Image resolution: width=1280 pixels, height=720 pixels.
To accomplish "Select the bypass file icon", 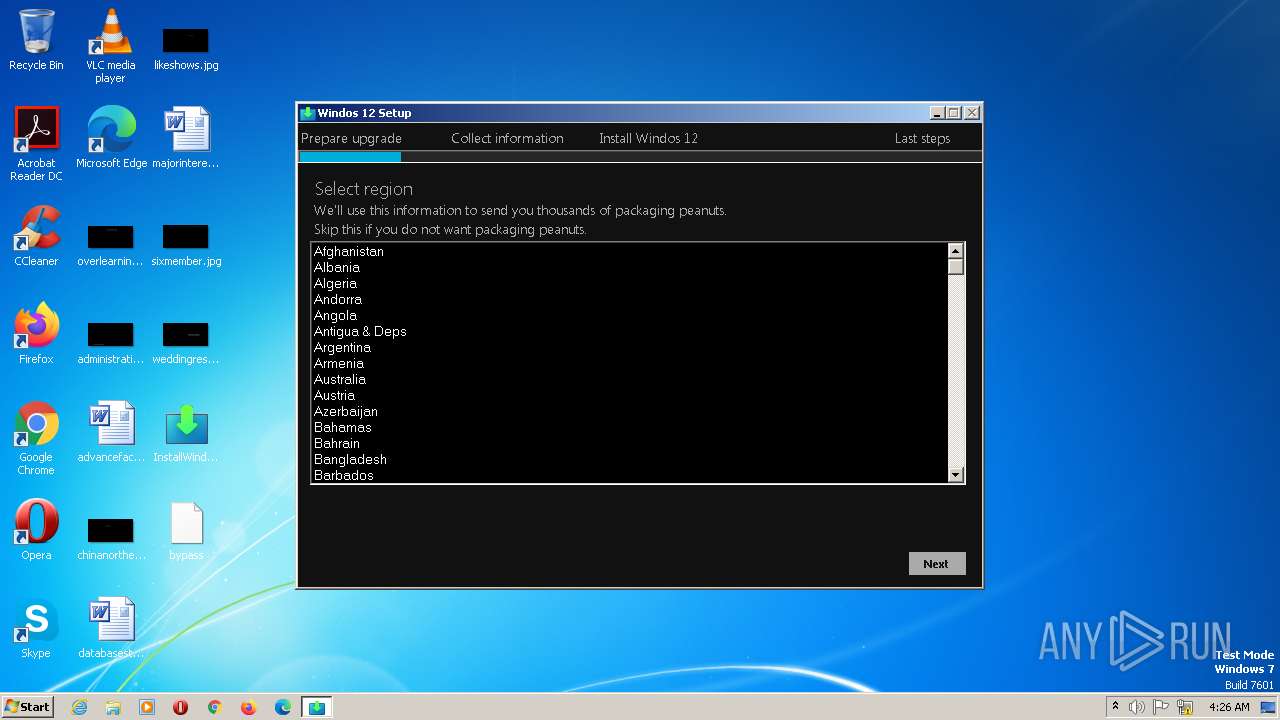I will 186,529.
